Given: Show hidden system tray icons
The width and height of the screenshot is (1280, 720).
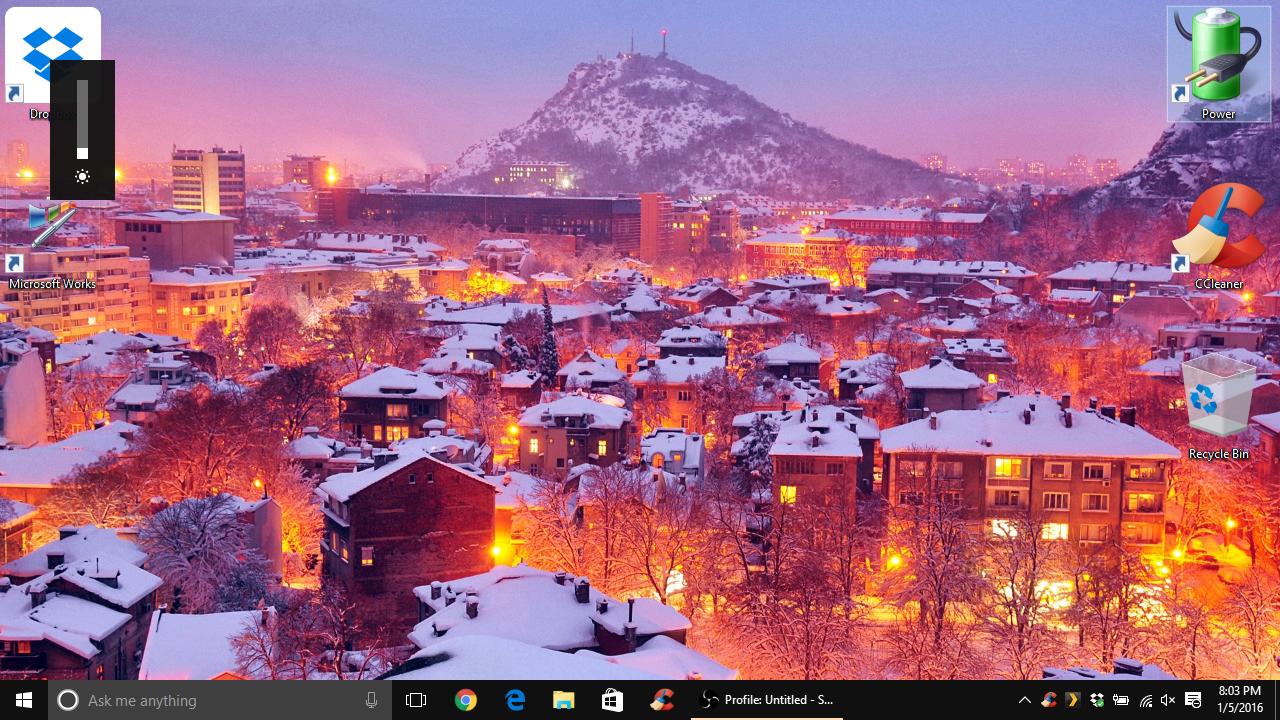Looking at the screenshot, I should [1025, 700].
